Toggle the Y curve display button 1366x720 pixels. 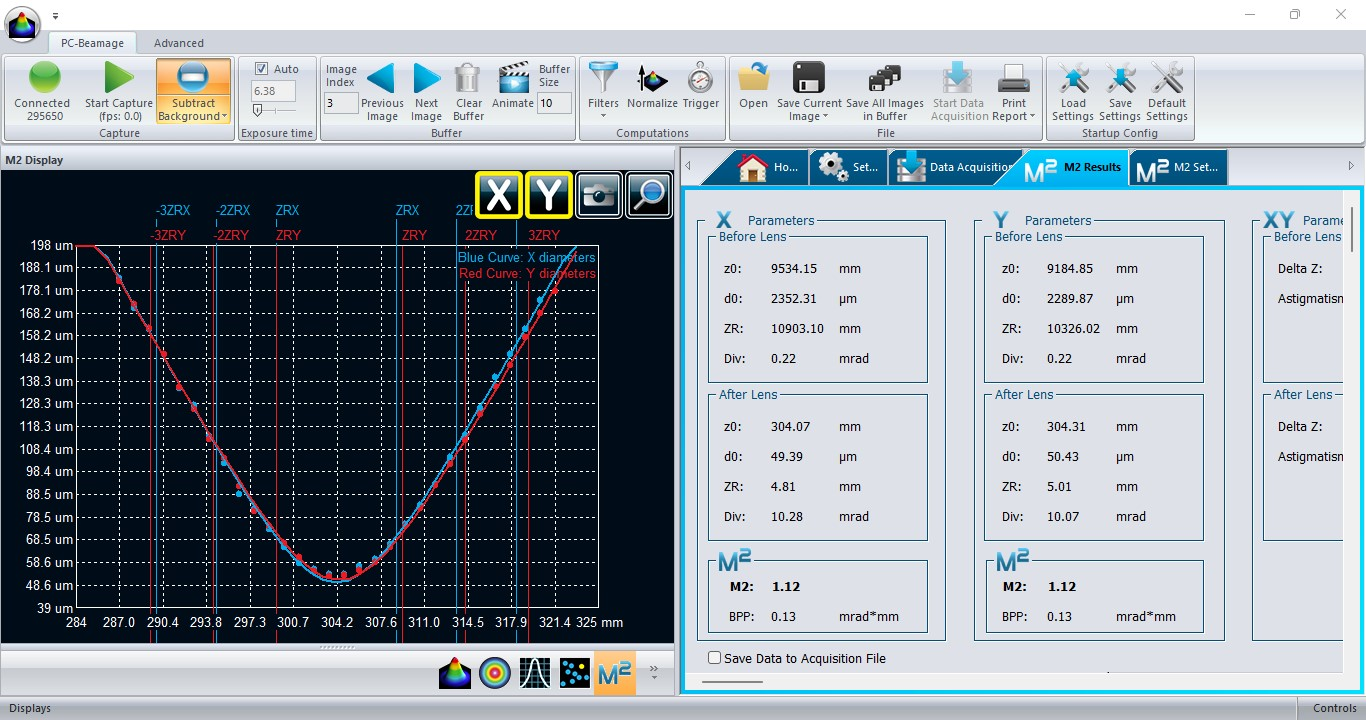548,195
